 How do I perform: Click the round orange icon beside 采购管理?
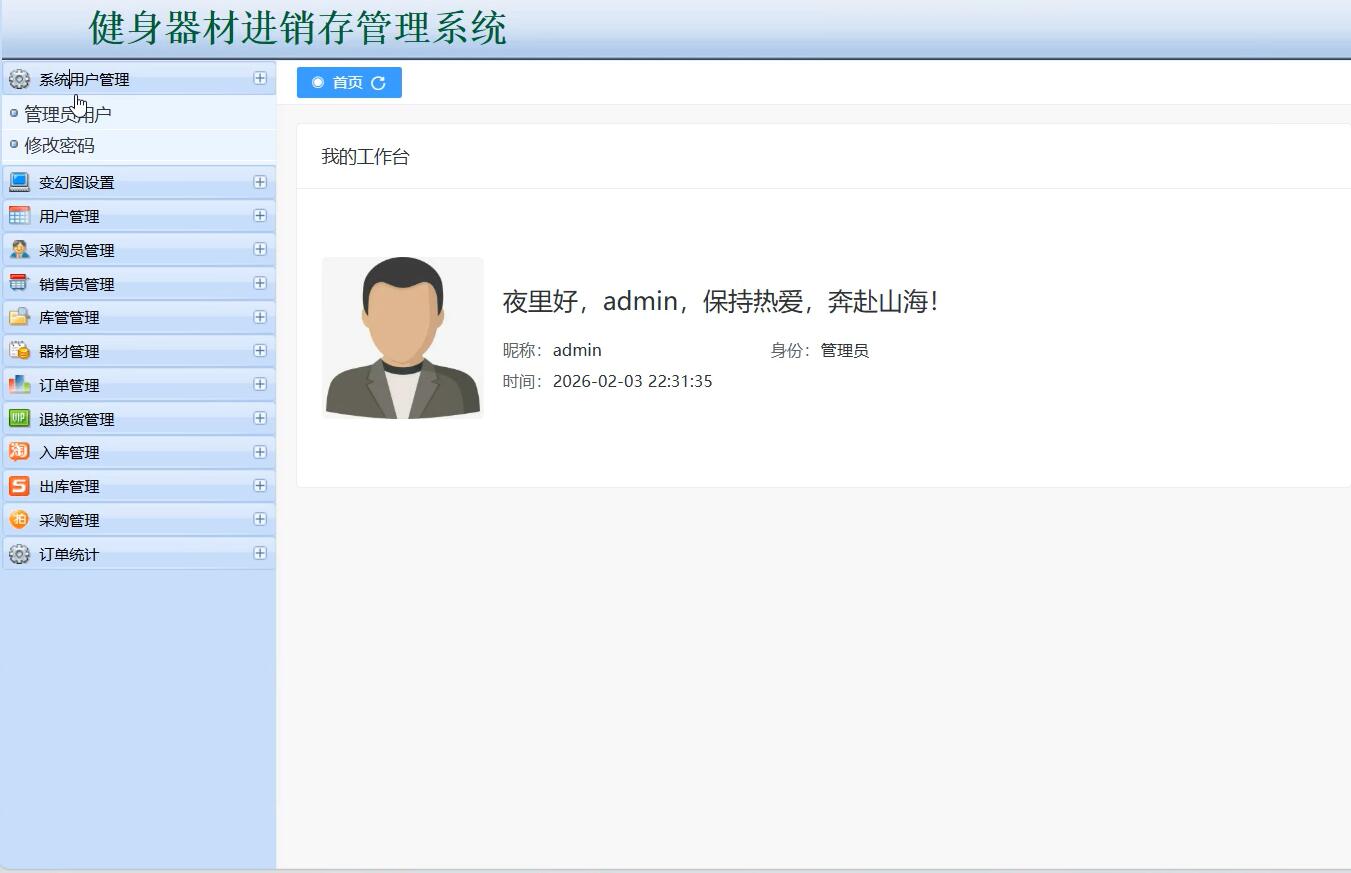tap(19, 520)
